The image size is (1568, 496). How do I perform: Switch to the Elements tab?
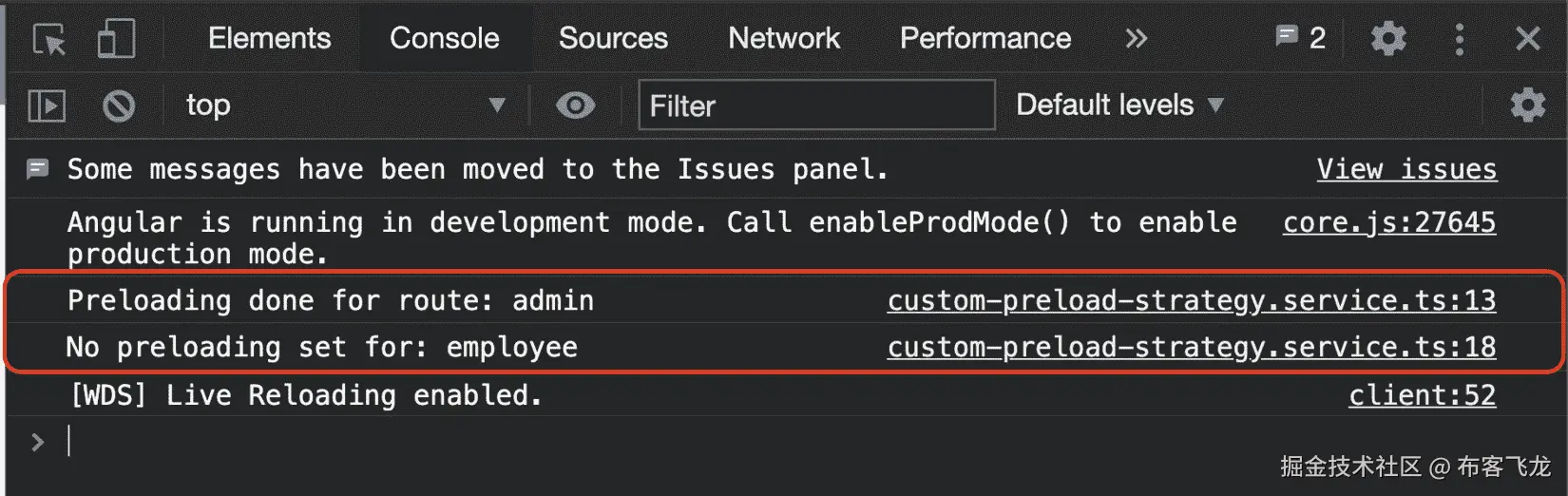[269, 39]
